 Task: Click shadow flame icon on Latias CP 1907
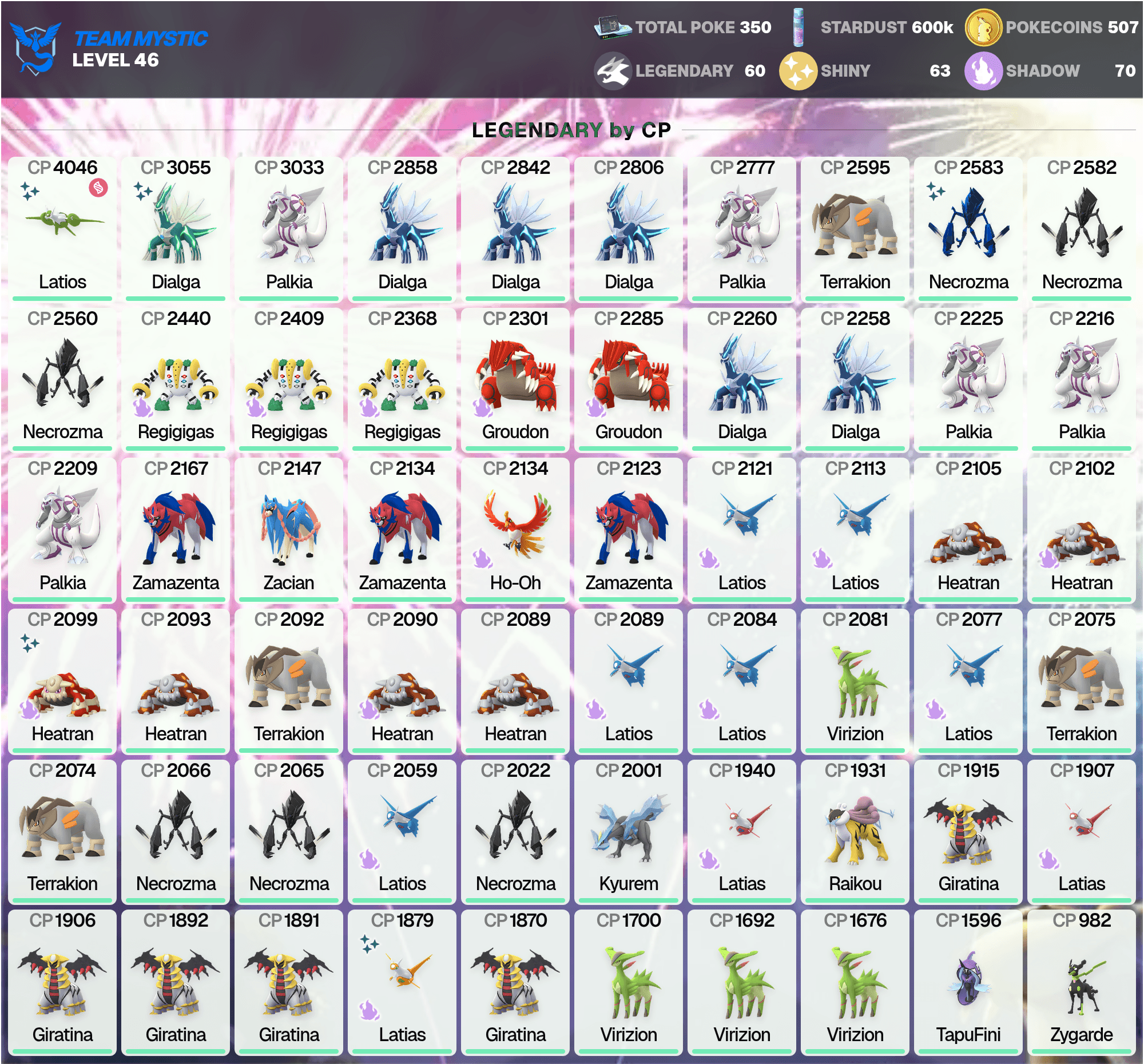1049,860
